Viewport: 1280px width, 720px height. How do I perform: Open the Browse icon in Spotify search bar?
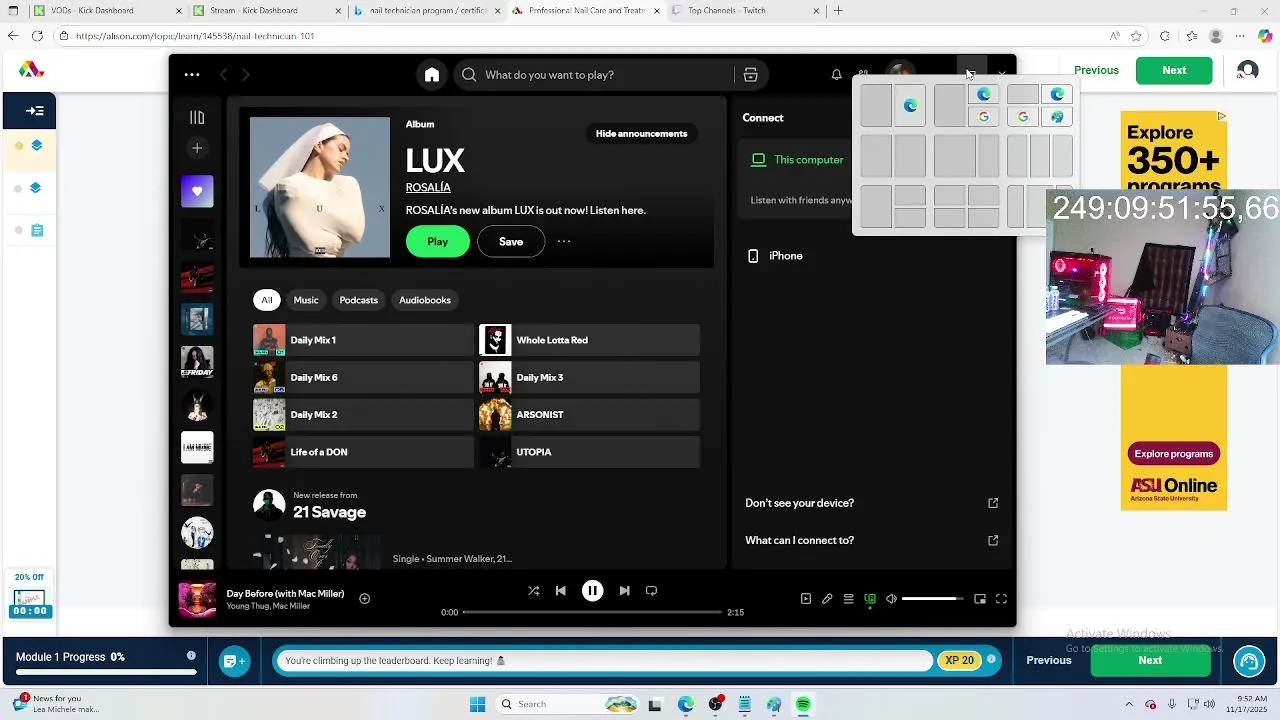[750, 75]
